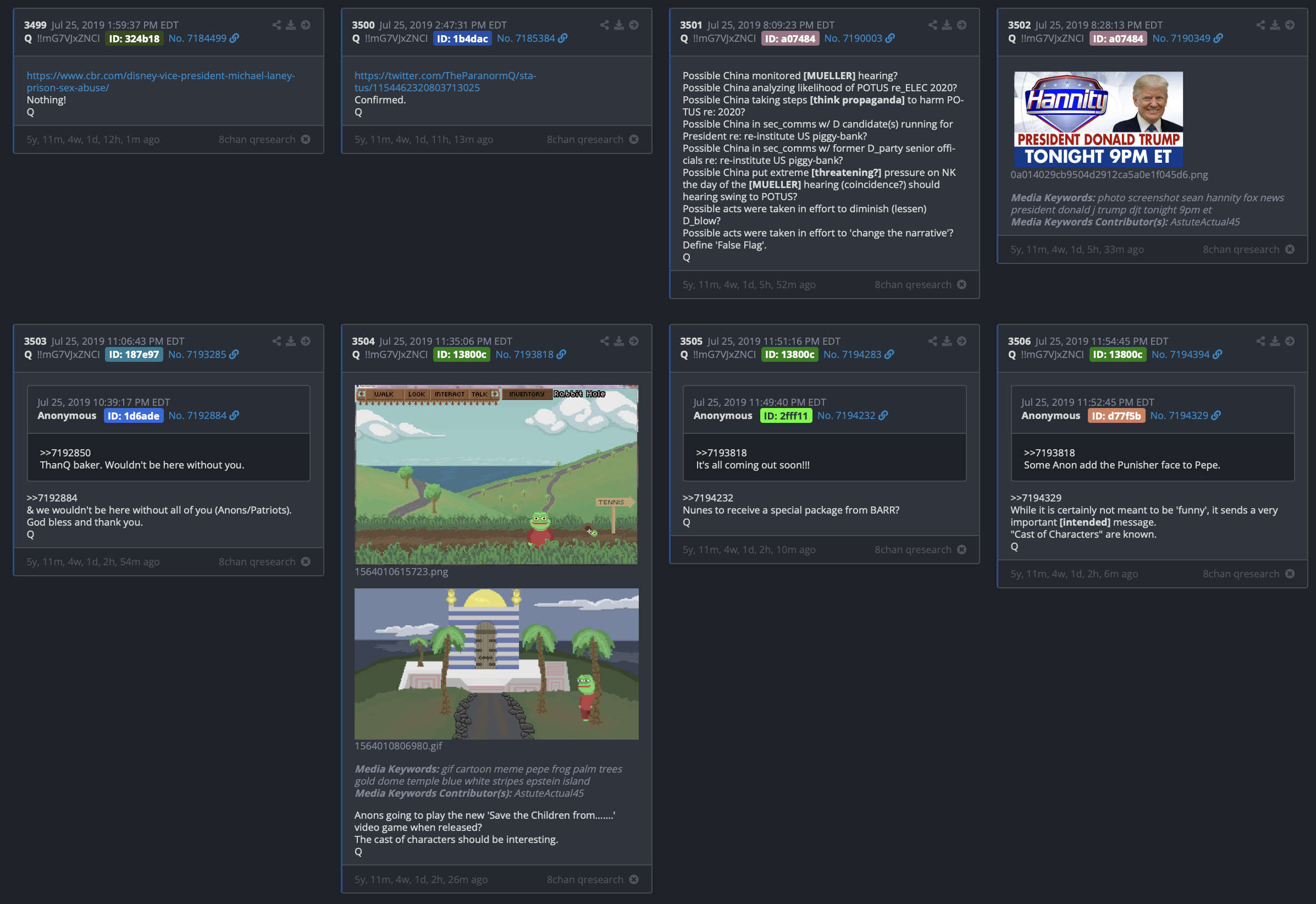Viewport: 1316px width, 904px height.
Task: Open the twitter.com TheParanormQ status link
Action: [x=445, y=81]
